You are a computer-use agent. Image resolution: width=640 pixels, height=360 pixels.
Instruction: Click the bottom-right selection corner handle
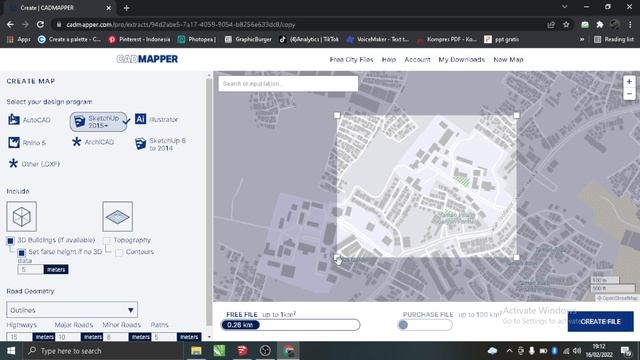point(516,258)
